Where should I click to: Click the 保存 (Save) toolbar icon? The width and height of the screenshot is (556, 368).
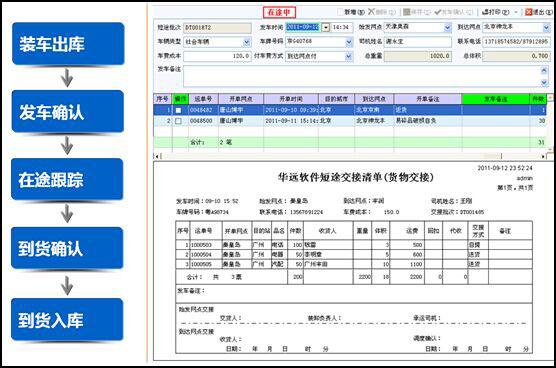click(x=407, y=12)
